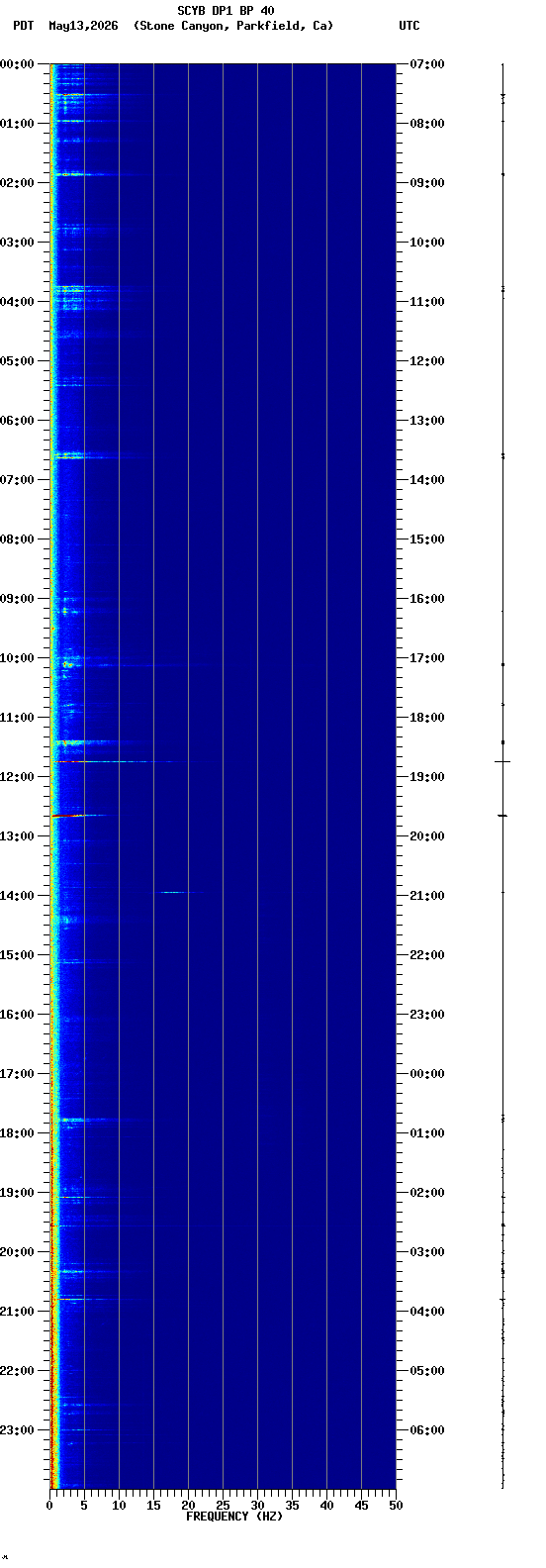Screen dimensions: 546x1568
Task: Click the frequency axis tick '5'
Action: tap(84, 1506)
